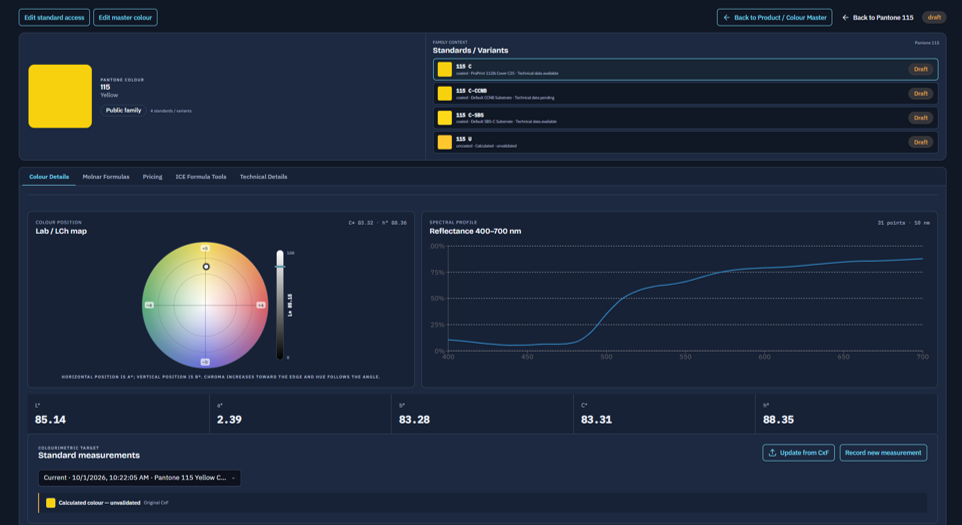Click Draft badge on 115 U row
Screen dimensions: 962x525
click(920, 142)
